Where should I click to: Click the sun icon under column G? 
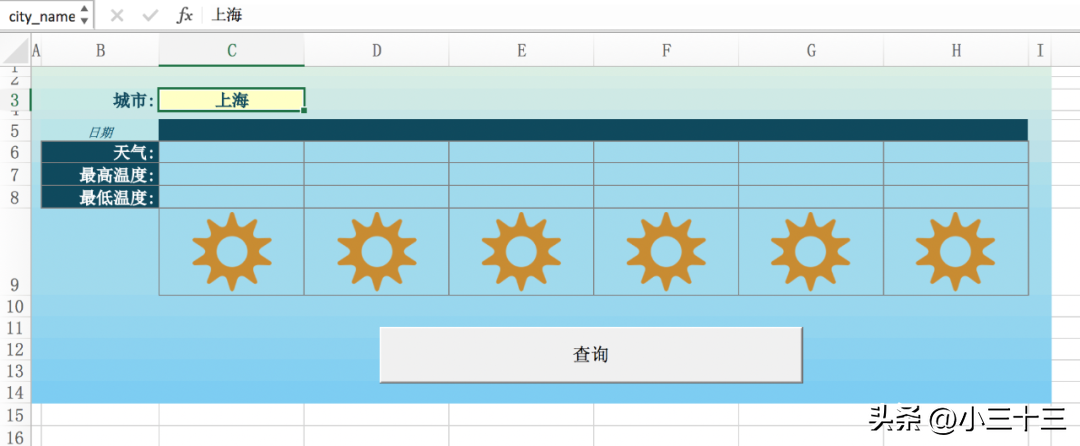point(811,251)
